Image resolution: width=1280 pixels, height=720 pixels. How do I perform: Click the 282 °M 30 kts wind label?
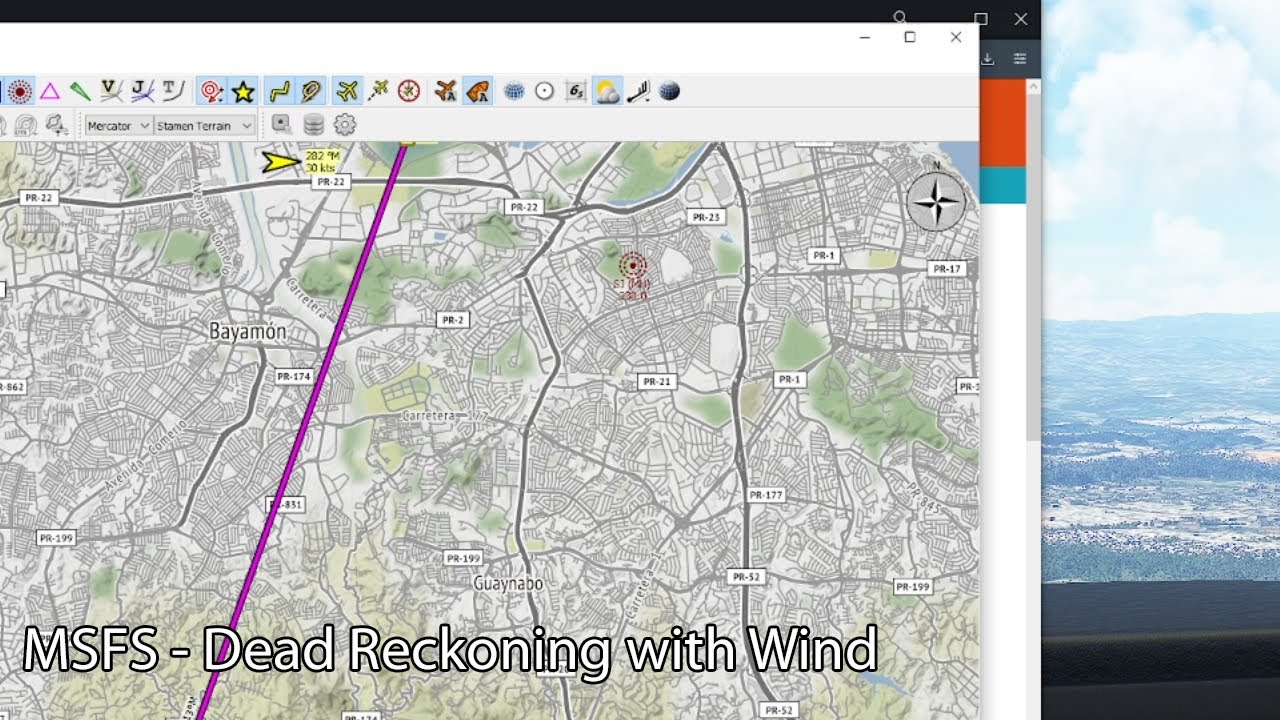(x=322, y=161)
